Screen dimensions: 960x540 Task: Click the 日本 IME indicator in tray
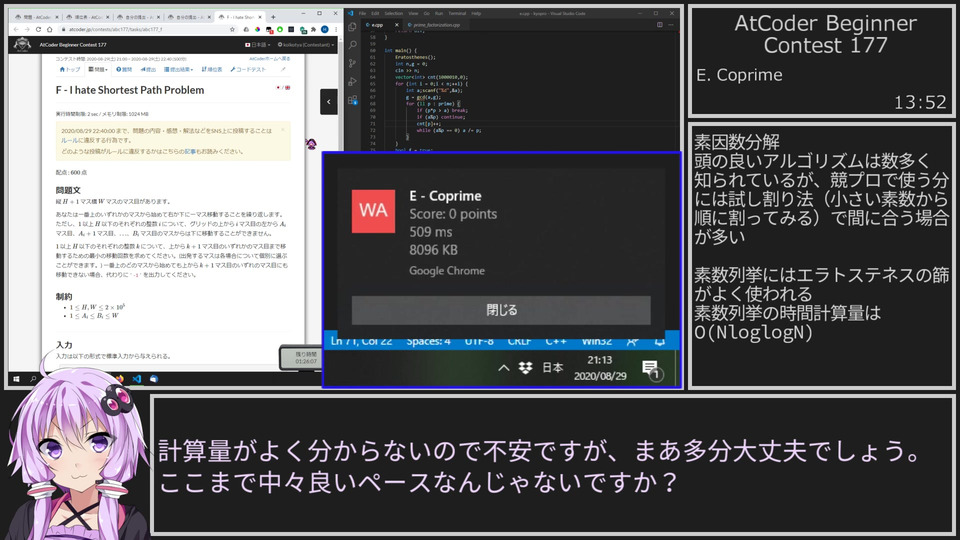(x=552, y=368)
